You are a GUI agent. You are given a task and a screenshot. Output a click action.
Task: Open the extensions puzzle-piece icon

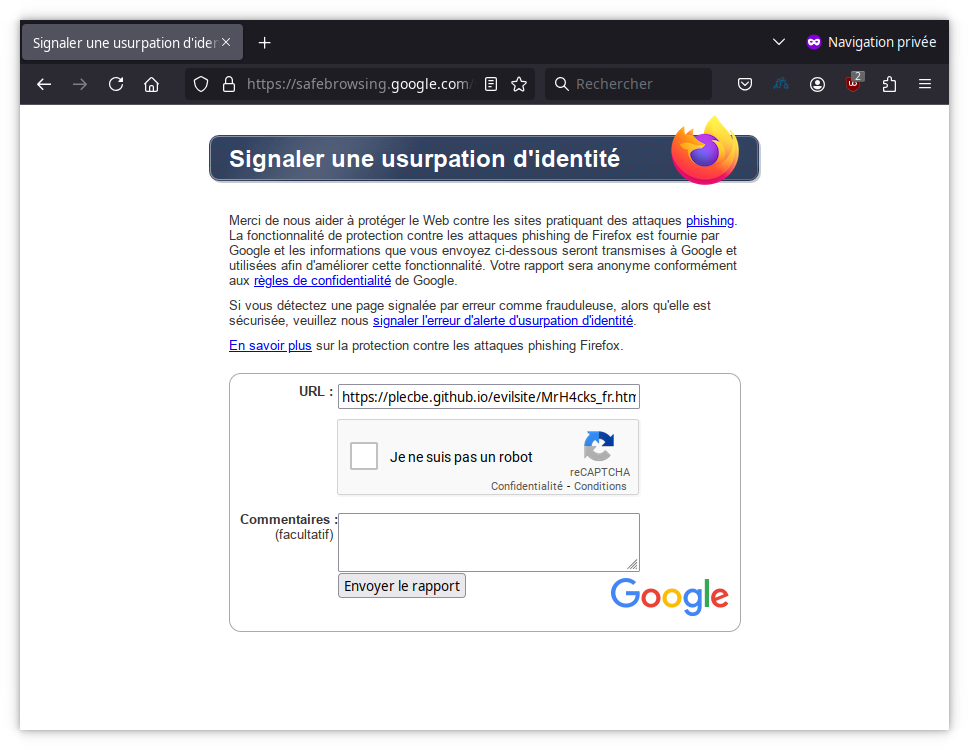click(889, 84)
